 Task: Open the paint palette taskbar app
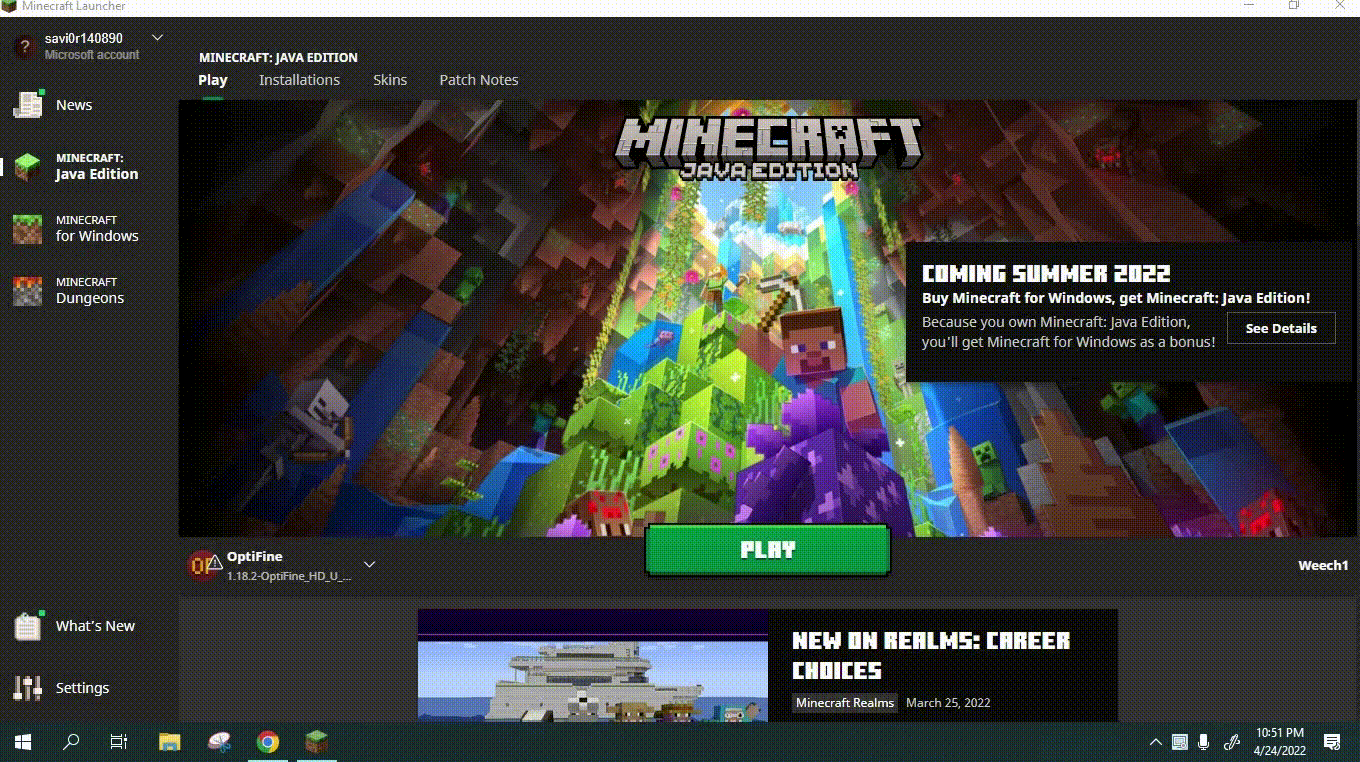tap(219, 742)
